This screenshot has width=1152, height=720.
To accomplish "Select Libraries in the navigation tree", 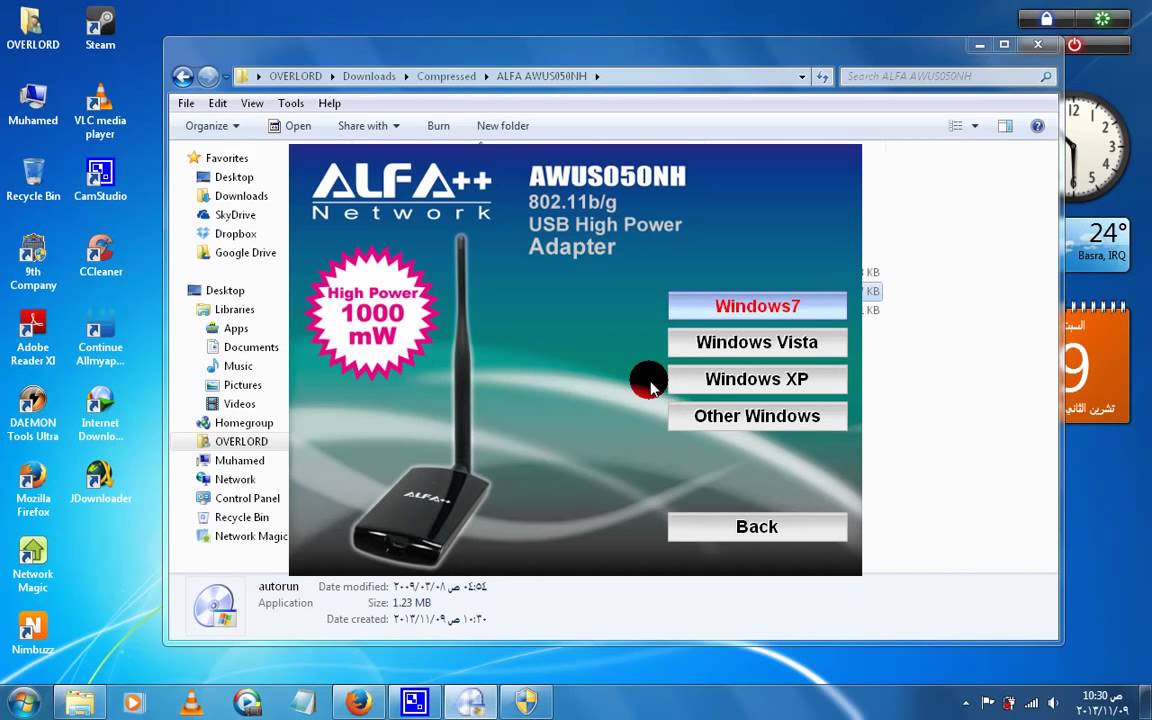I will point(226,309).
